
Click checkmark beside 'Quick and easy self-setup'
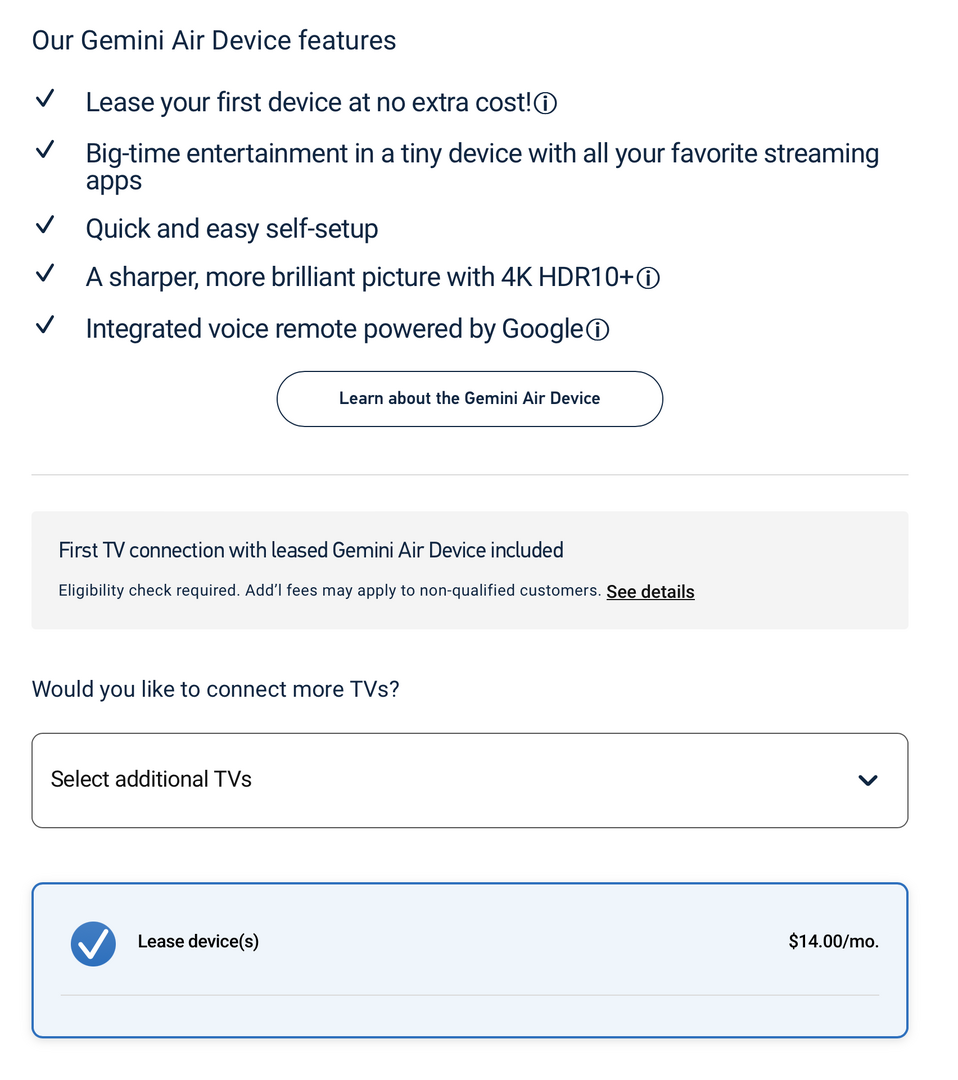coord(44,225)
